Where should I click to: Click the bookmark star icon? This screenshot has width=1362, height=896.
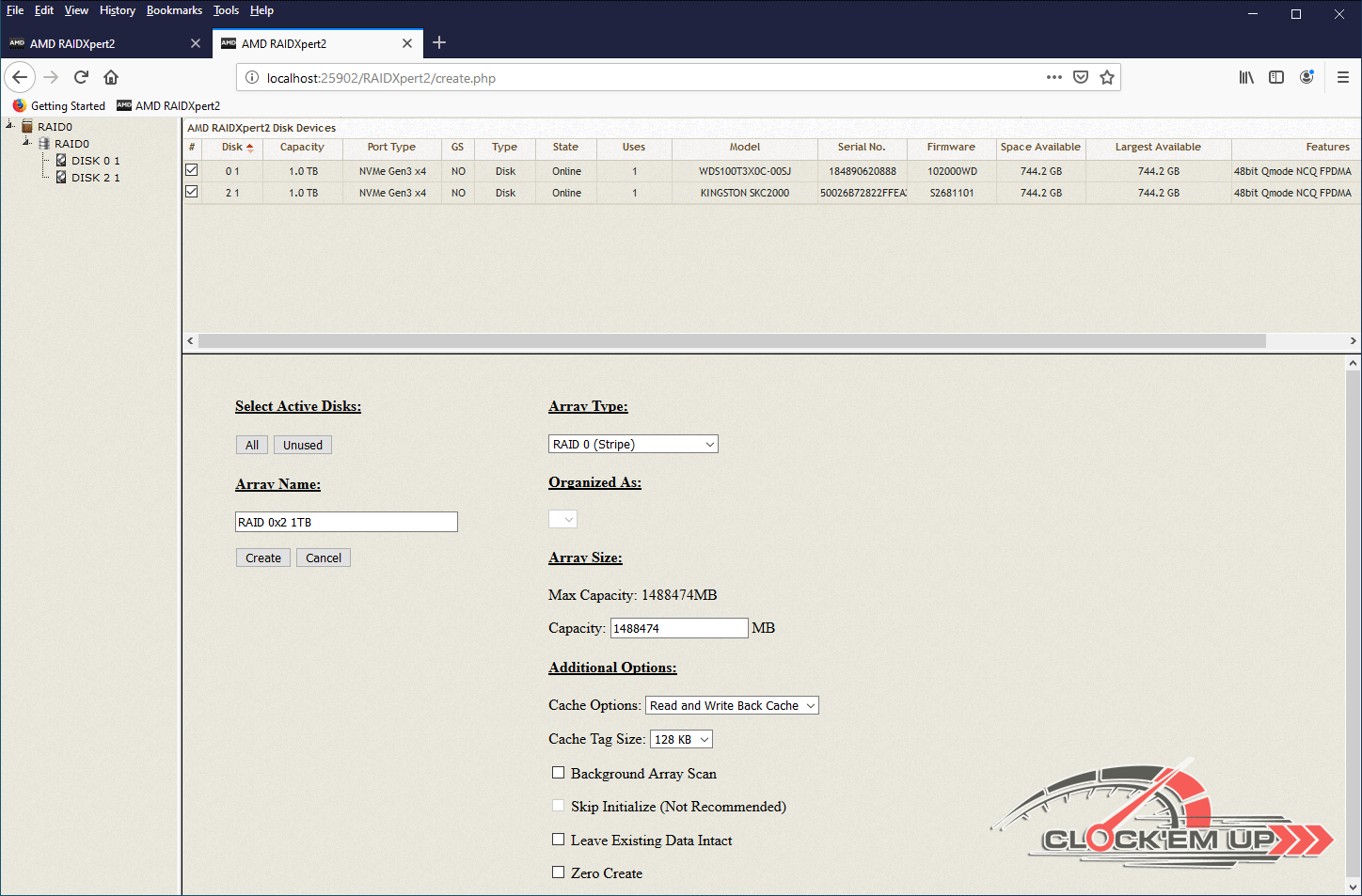pyautogui.click(x=1107, y=77)
